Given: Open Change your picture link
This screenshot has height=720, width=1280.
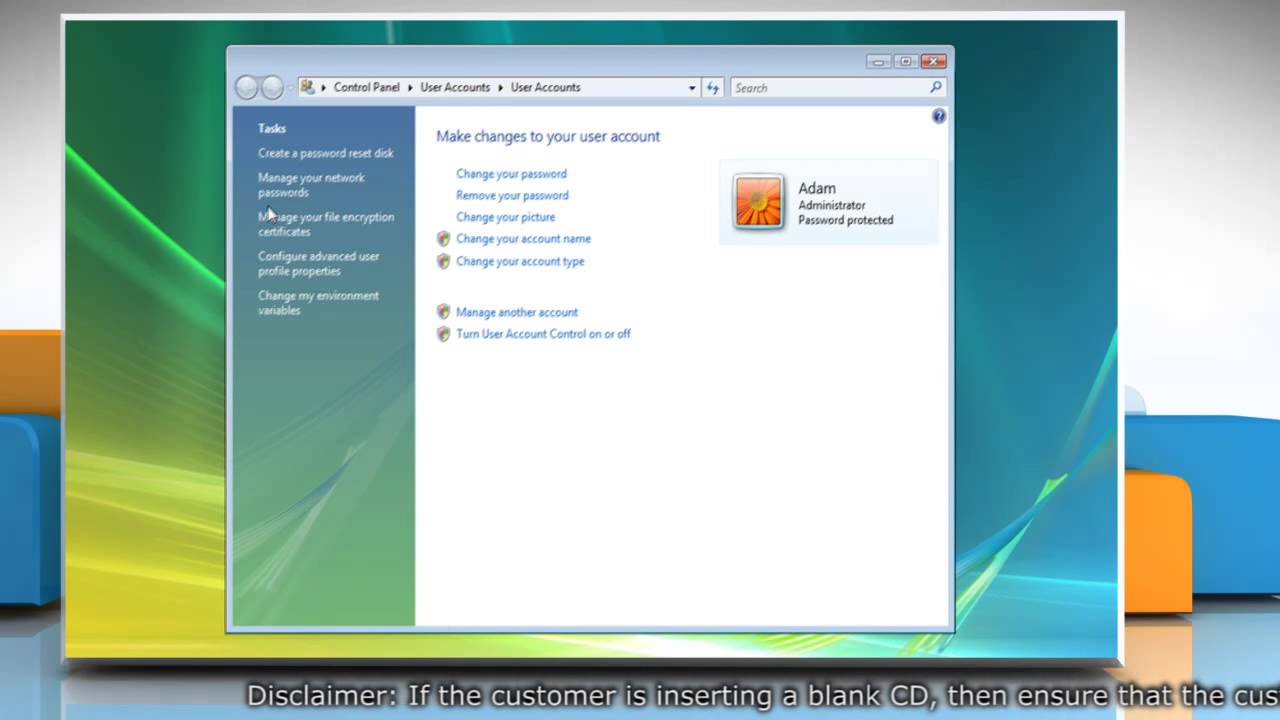Looking at the screenshot, I should point(505,217).
